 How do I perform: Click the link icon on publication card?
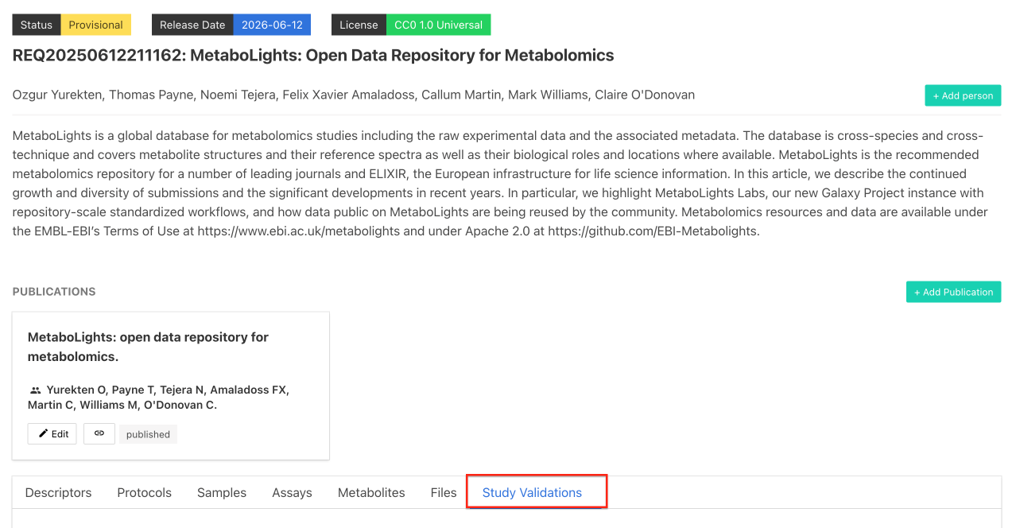99,433
